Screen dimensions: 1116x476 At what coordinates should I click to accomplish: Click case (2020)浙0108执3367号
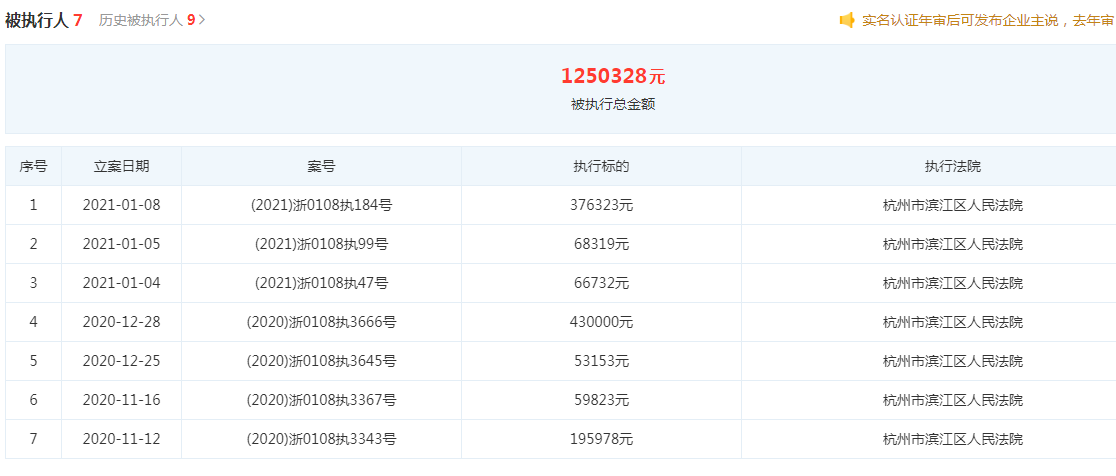pyautogui.click(x=322, y=401)
